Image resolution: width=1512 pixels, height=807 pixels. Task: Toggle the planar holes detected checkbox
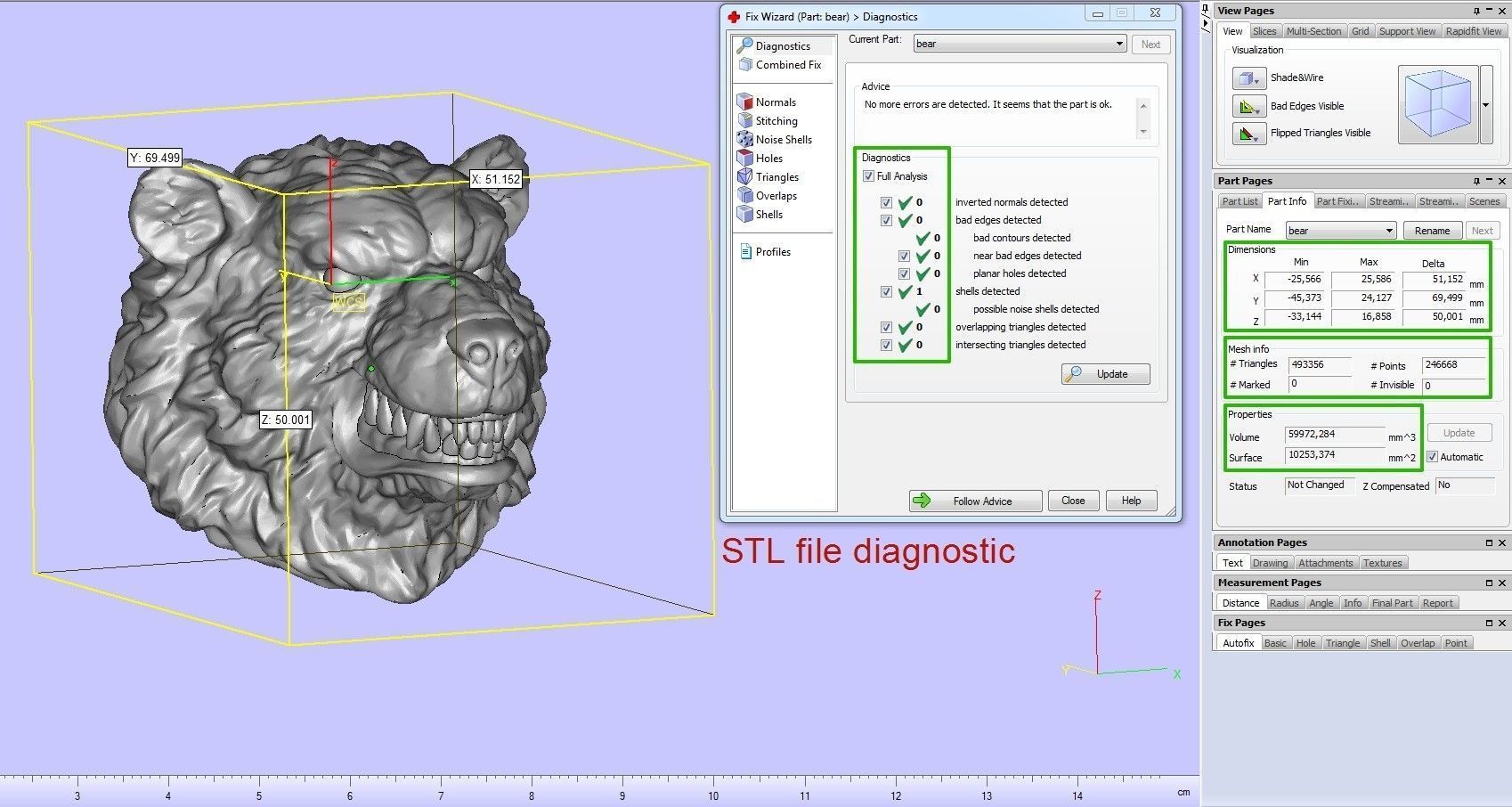pyautogui.click(x=904, y=273)
